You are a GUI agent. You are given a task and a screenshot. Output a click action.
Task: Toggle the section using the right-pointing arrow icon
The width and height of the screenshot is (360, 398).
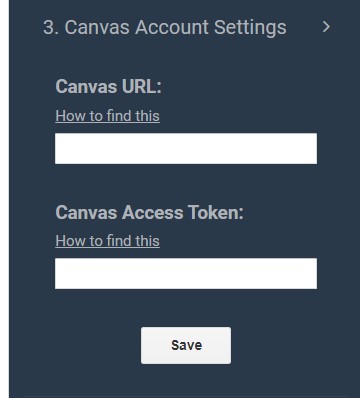(326, 27)
